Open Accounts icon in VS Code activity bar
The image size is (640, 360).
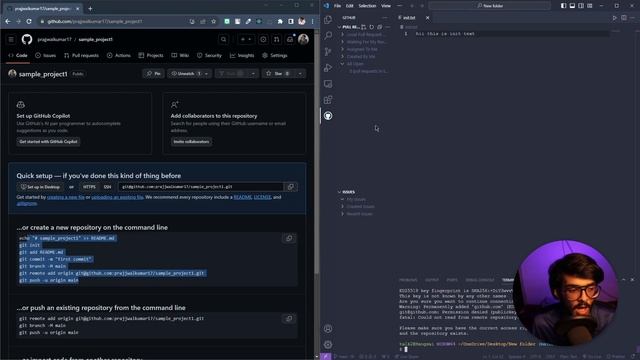coord(328,329)
